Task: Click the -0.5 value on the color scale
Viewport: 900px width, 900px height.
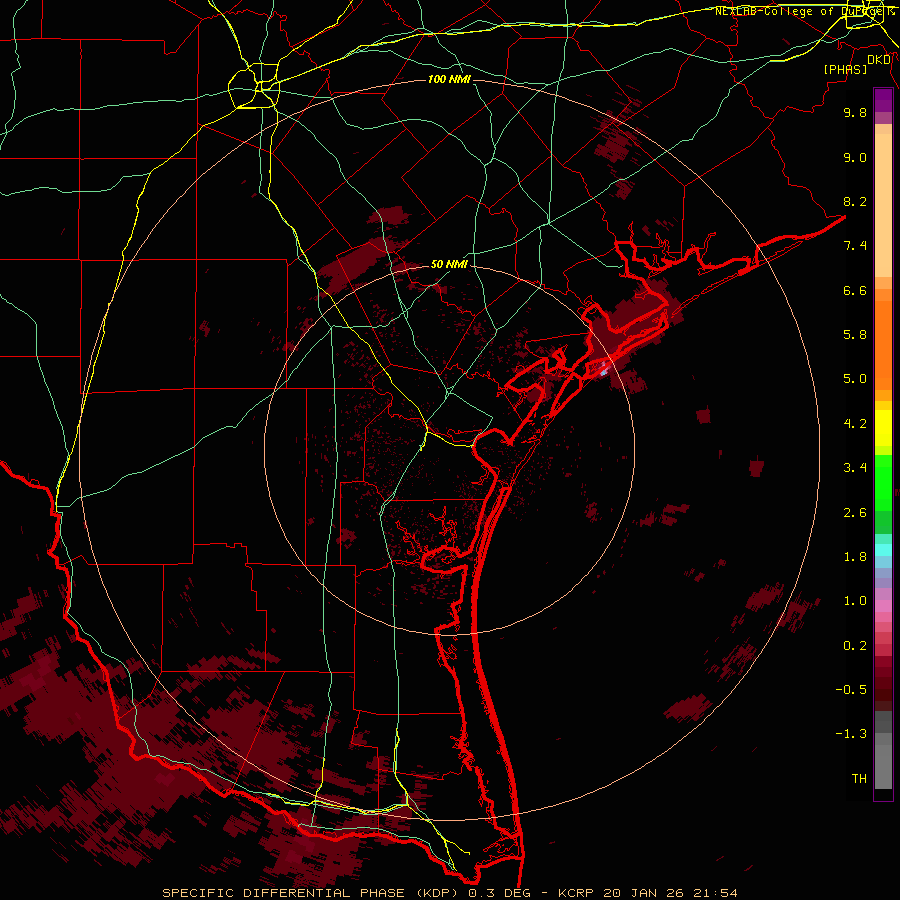Action: pyautogui.click(x=851, y=690)
